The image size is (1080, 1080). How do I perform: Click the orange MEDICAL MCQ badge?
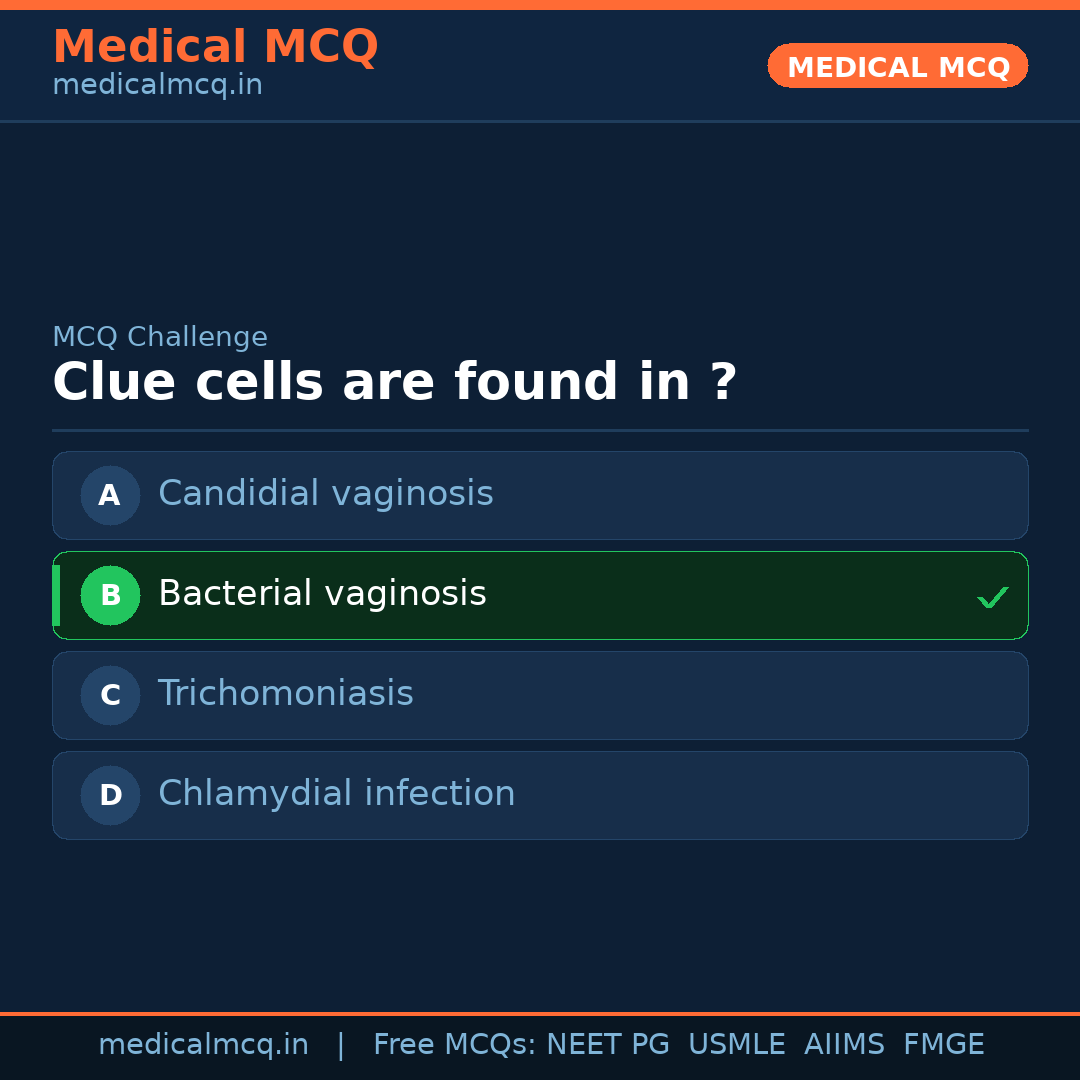(897, 66)
